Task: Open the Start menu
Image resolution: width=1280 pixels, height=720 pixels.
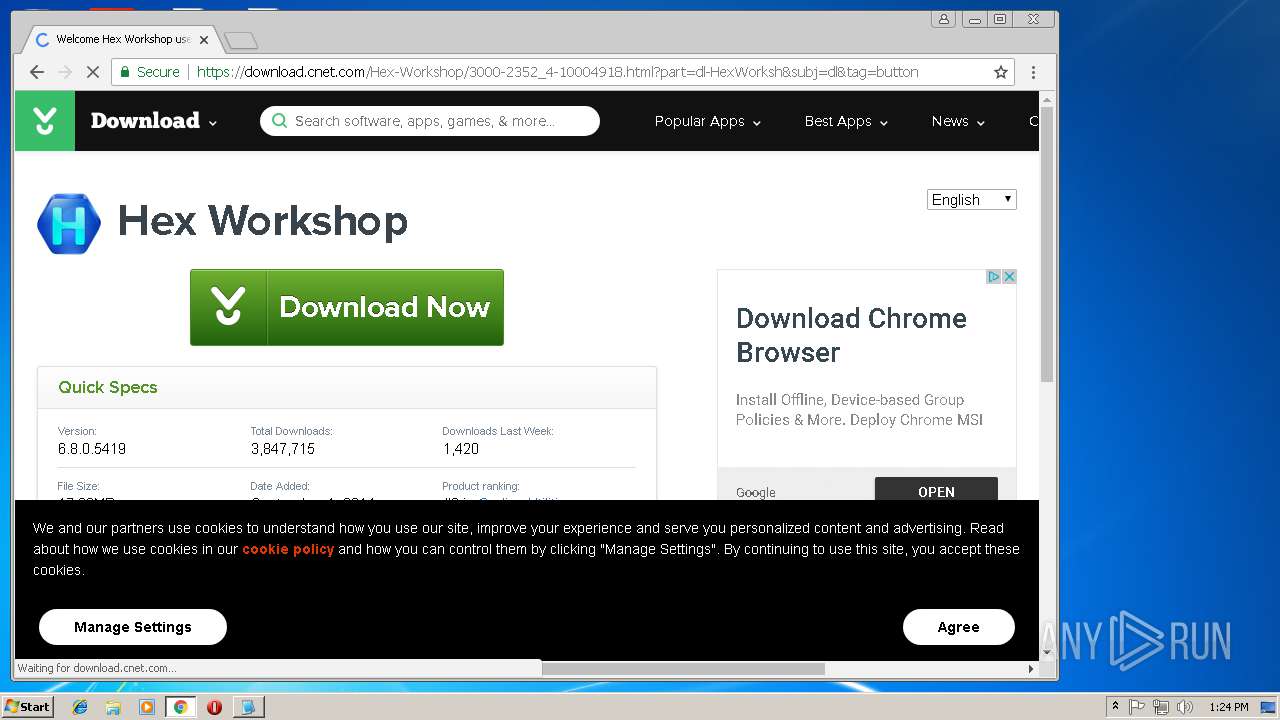Action: (x=27, y=707)
